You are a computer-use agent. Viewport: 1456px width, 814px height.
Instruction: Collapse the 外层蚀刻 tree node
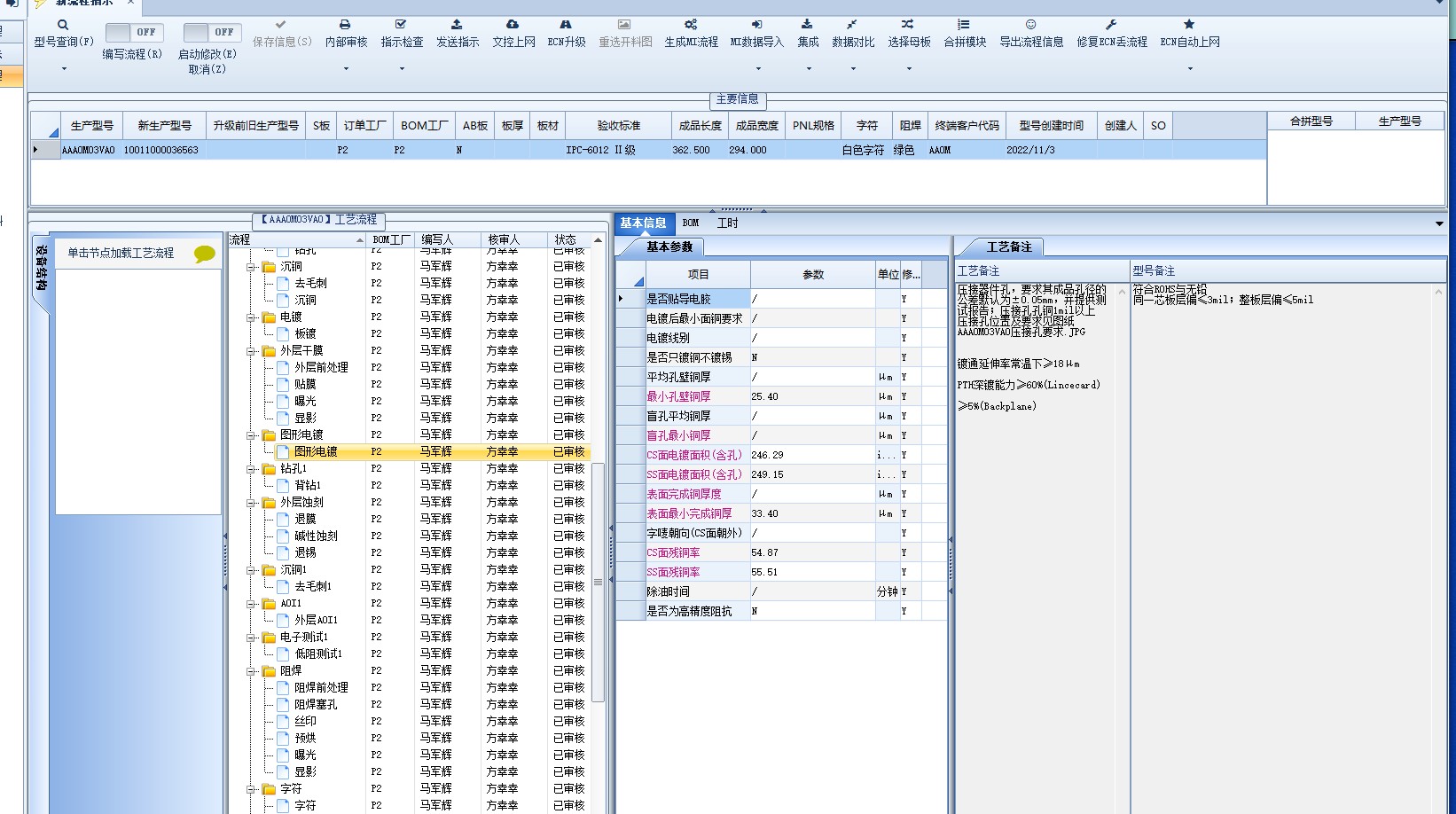252,503
